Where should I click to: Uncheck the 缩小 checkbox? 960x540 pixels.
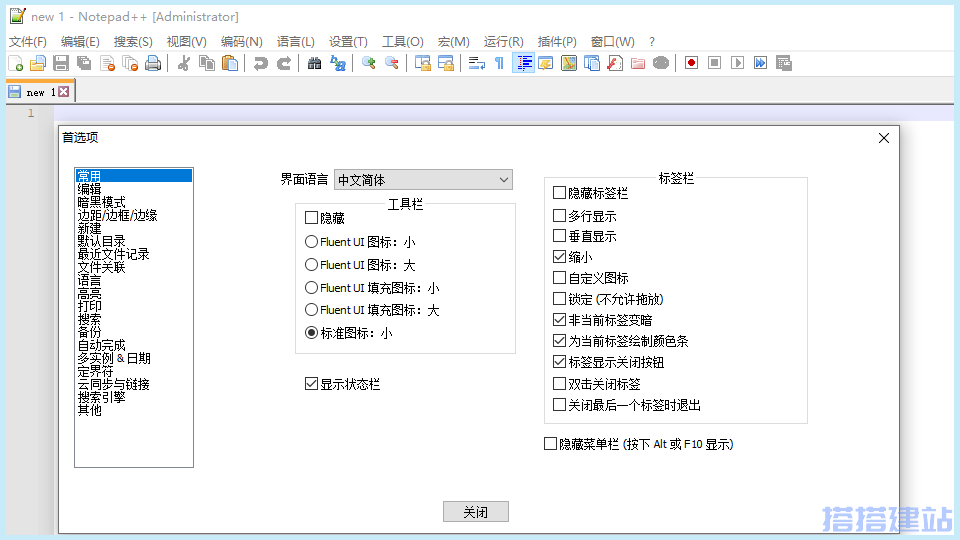pyautogui.click(x=559, y=257)
